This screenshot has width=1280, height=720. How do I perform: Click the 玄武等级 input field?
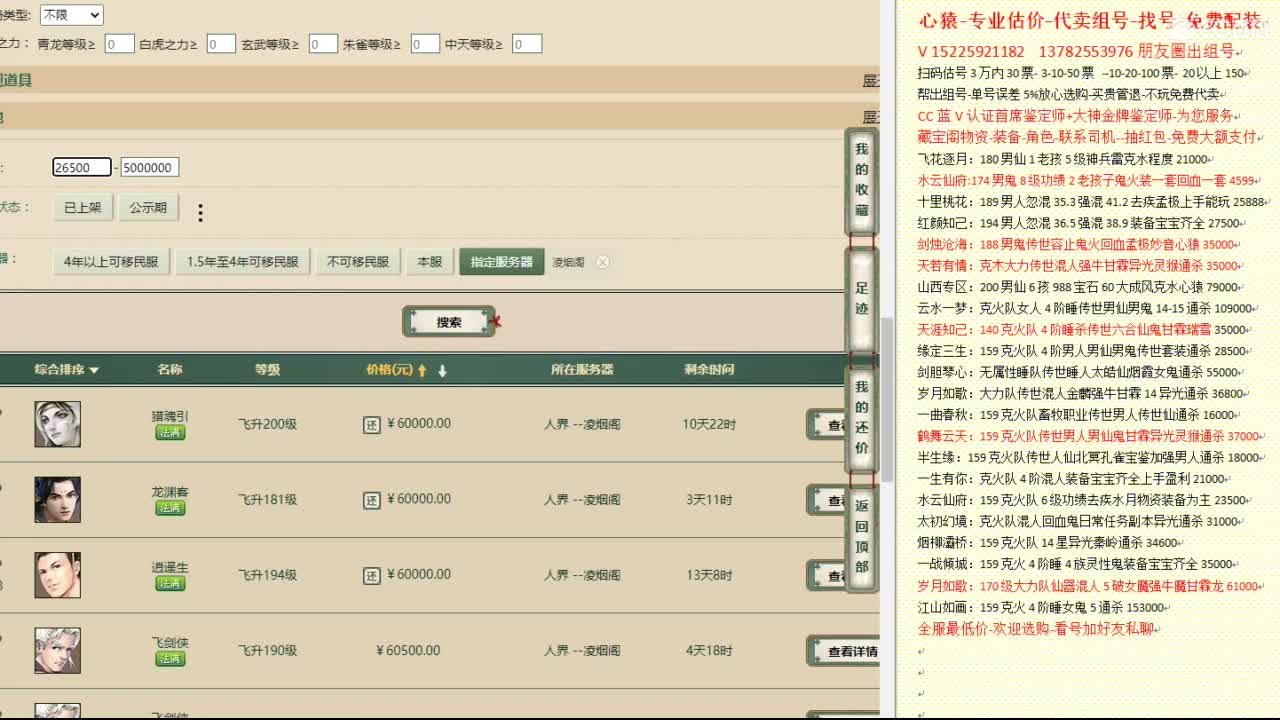click(323, 44)
